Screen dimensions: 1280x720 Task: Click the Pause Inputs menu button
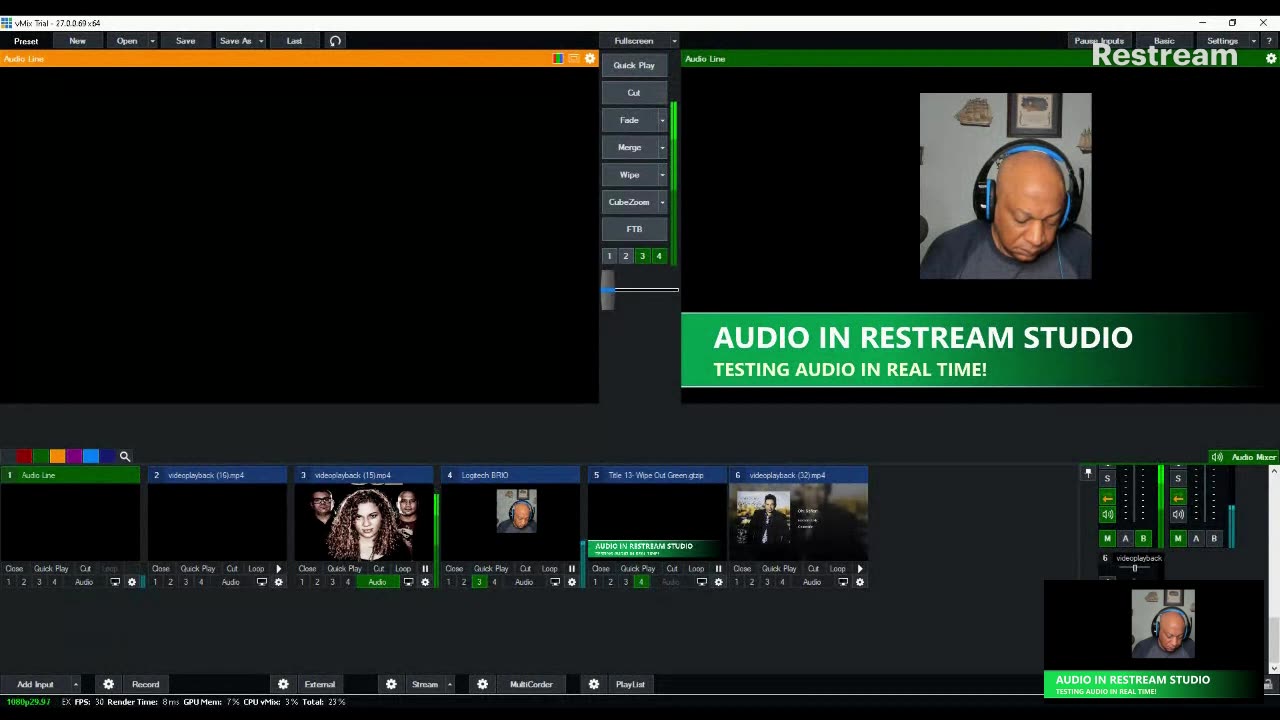pyautogui.click(x=1099, y=41)
